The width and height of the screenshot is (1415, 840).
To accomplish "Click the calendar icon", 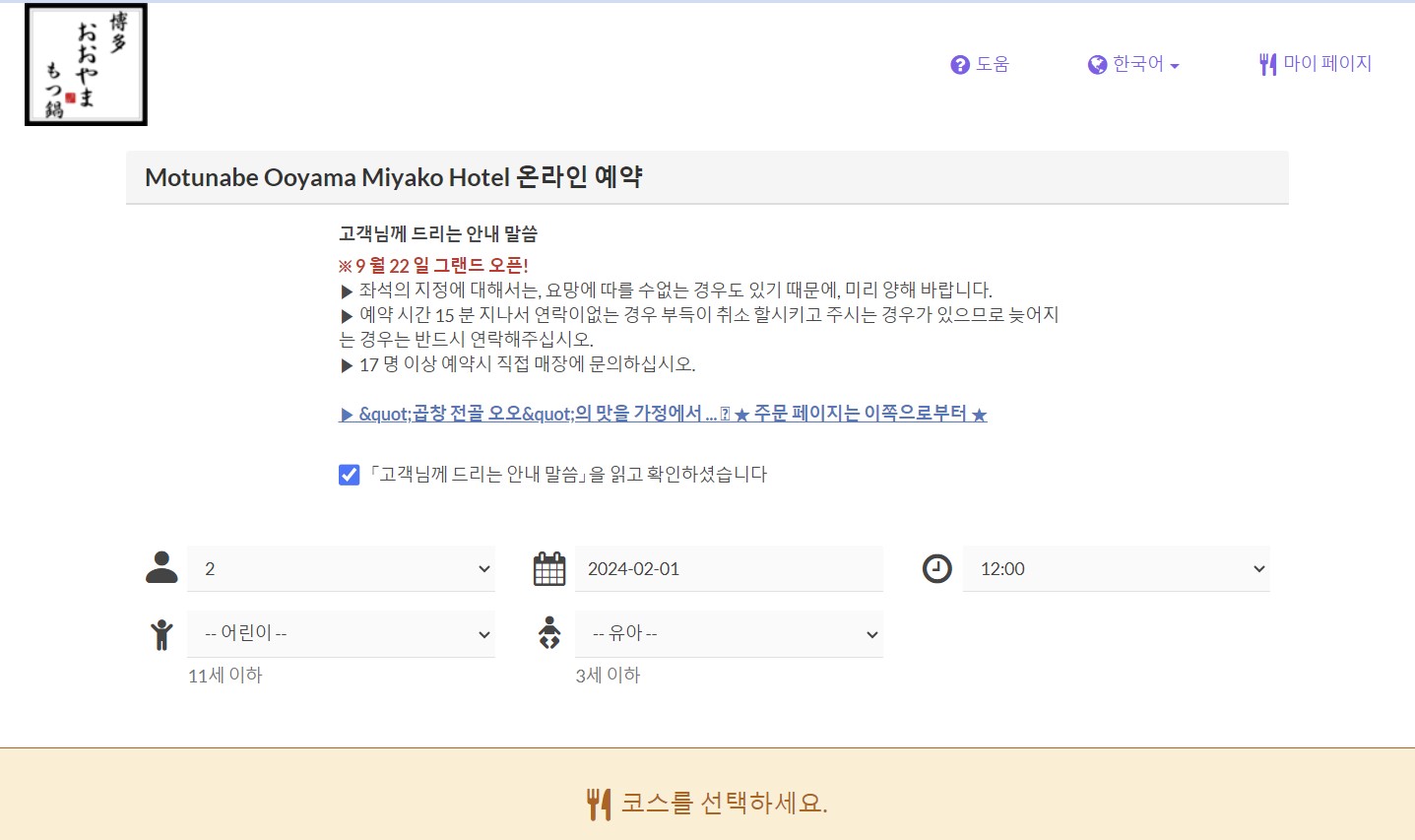I will (549, 568).
